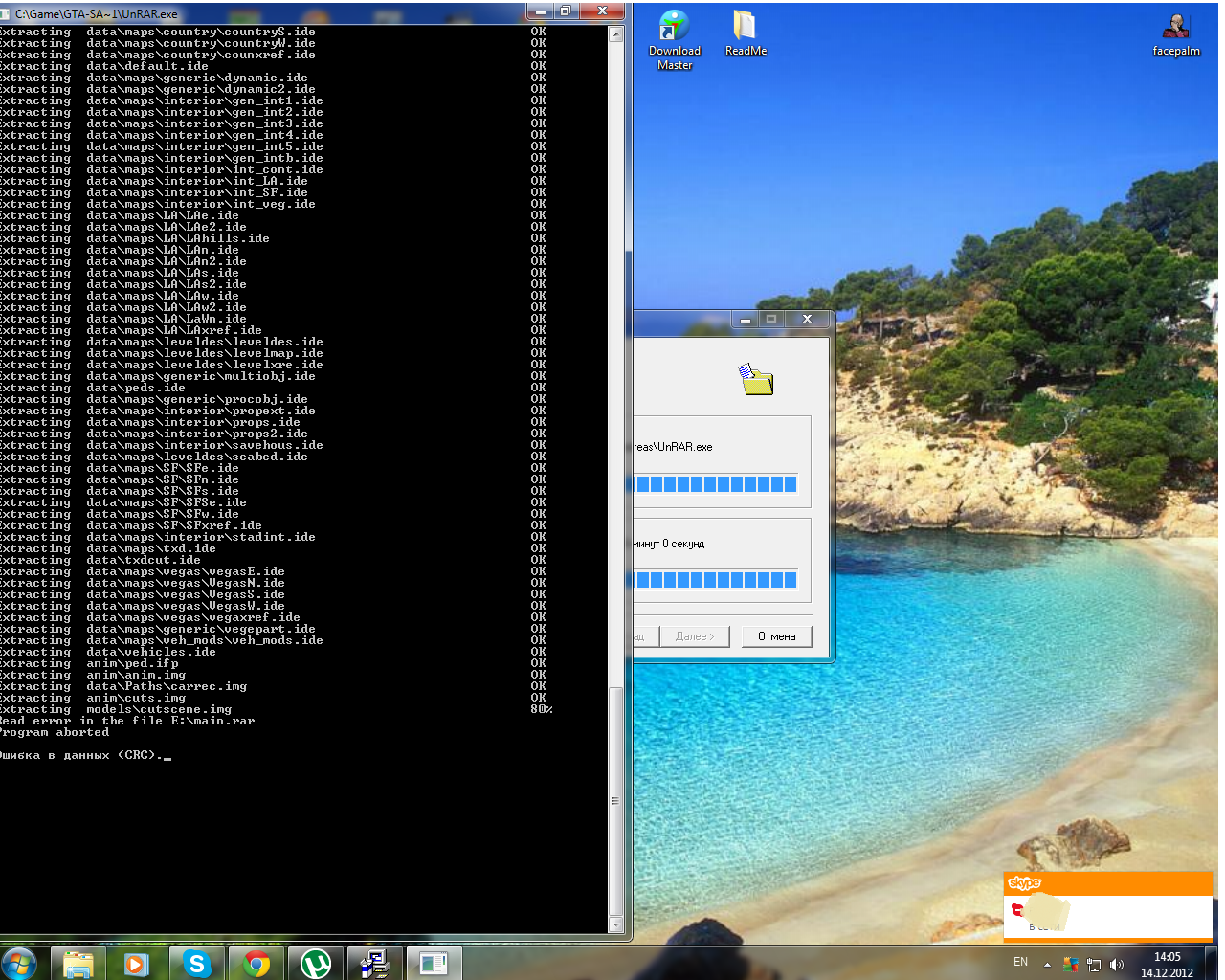
Task: Click the console scrollbar down arrow
Action: [615, 924]
